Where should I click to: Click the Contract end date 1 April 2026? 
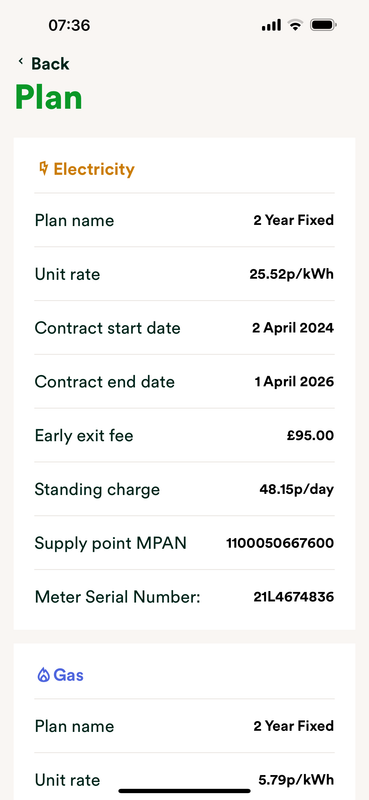294,382
